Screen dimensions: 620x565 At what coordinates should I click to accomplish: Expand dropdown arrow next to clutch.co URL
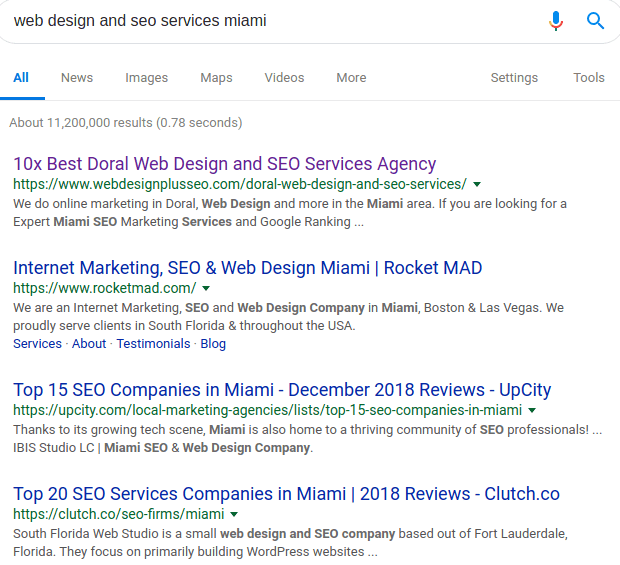234,514
